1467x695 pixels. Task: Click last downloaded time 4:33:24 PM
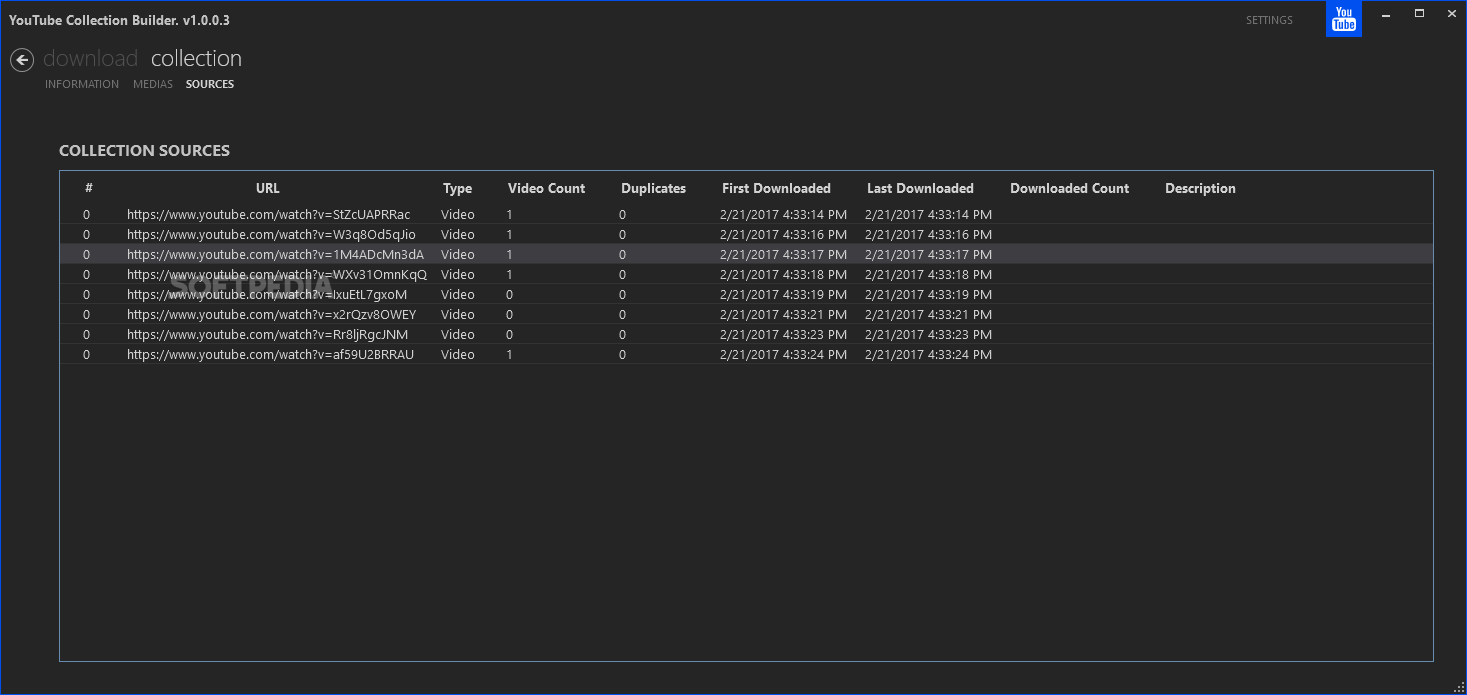coord(928,354)
